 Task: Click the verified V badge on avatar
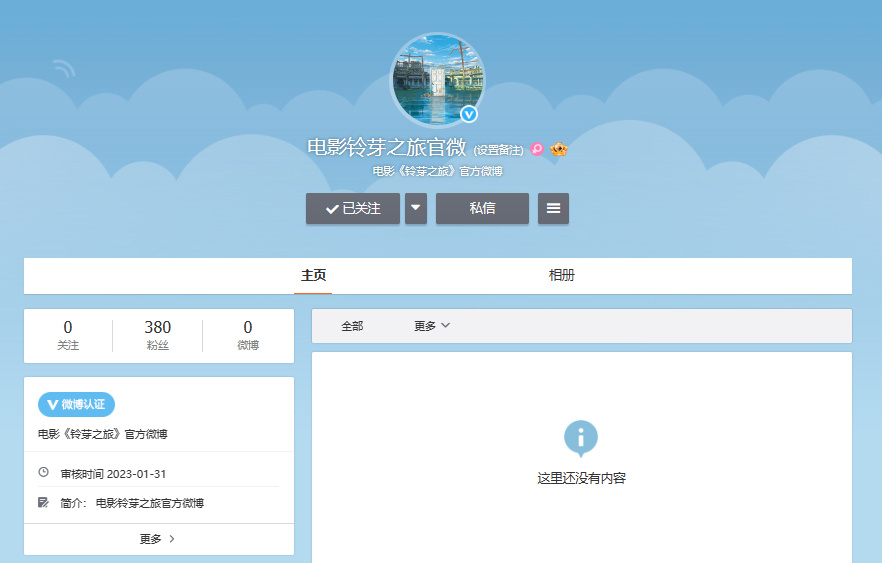coord(469,113)
